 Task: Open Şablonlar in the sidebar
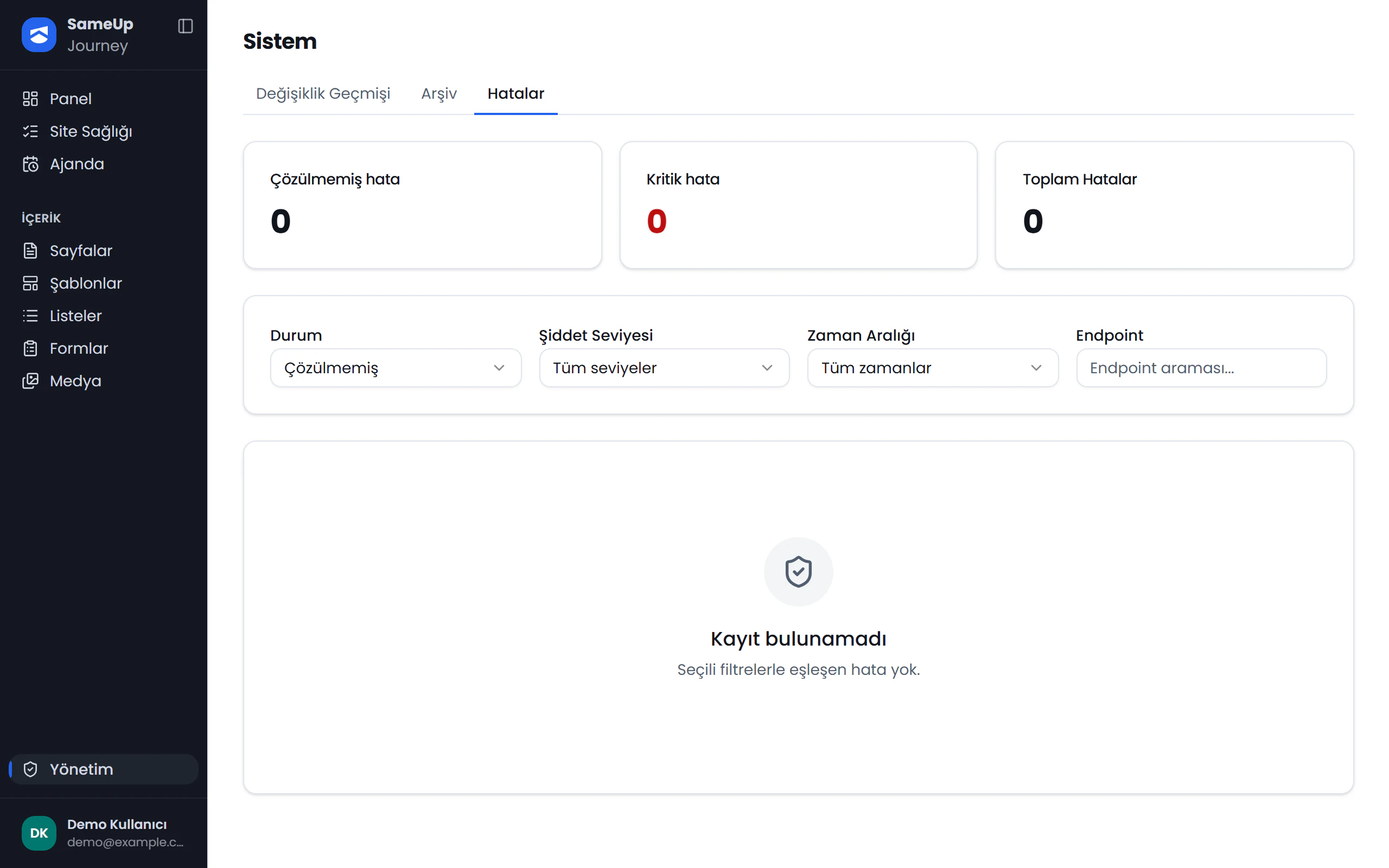click(x=103, y=284)
